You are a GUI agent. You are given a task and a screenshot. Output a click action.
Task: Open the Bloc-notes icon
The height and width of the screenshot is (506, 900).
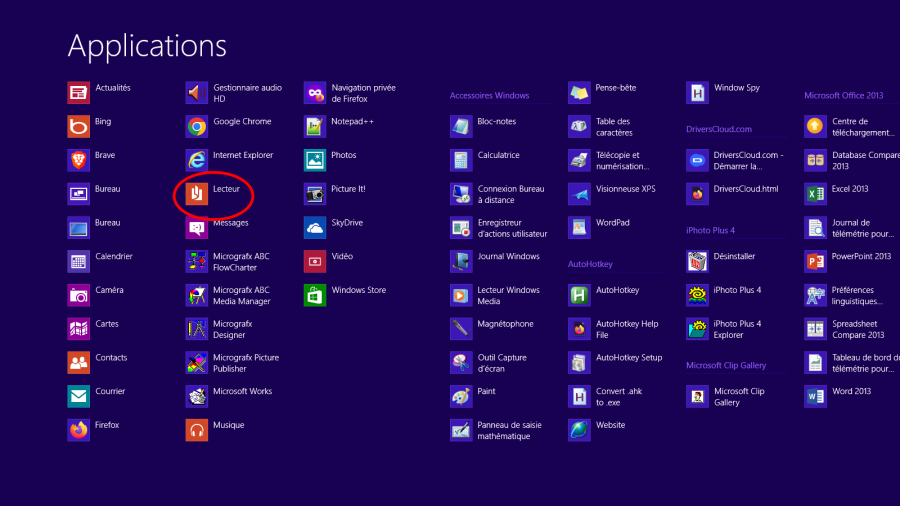pyautogui.click(x=461, y=127)
